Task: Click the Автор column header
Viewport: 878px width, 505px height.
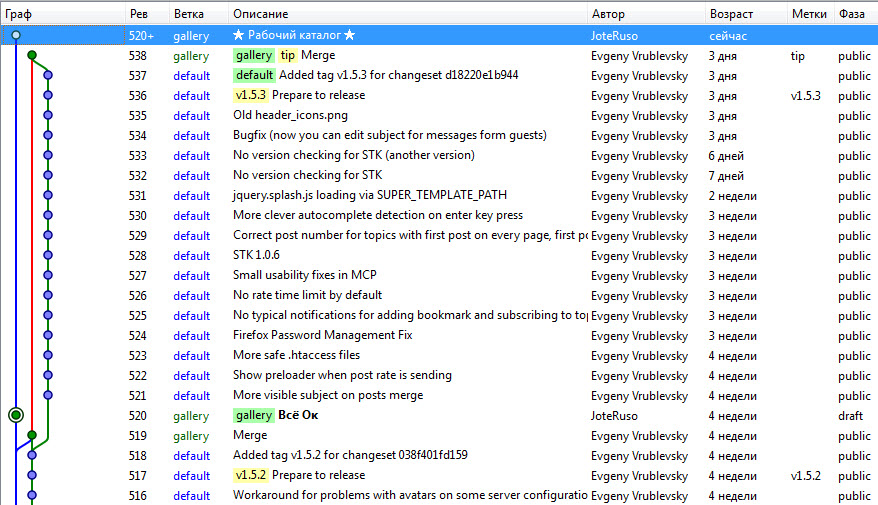Action: coord(608,14)
